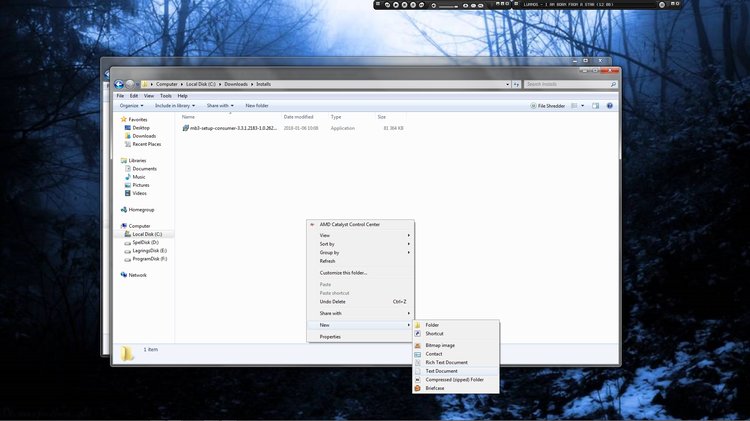750x421 pixels.
Task: Open AMD Catalyst Control Center entry
Action: [360, 224]
